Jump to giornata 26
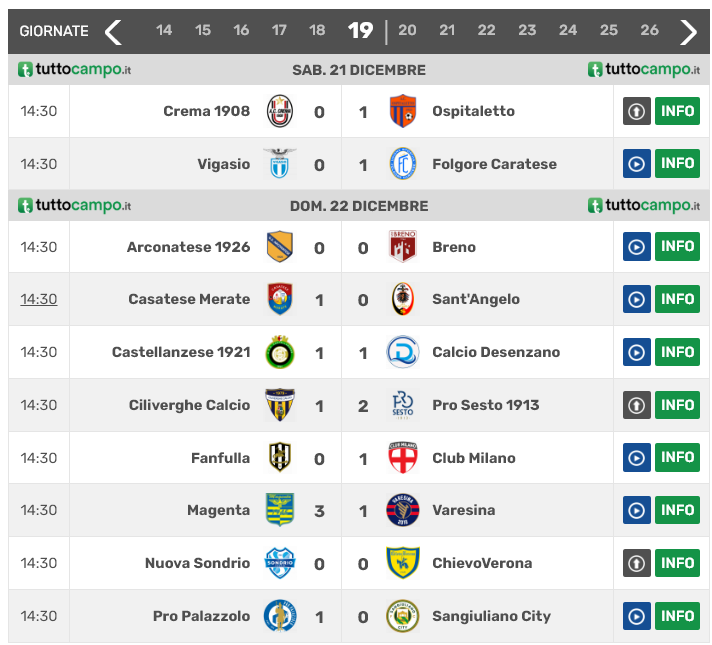This screenshot has height=645, width=712. [649, 31]
